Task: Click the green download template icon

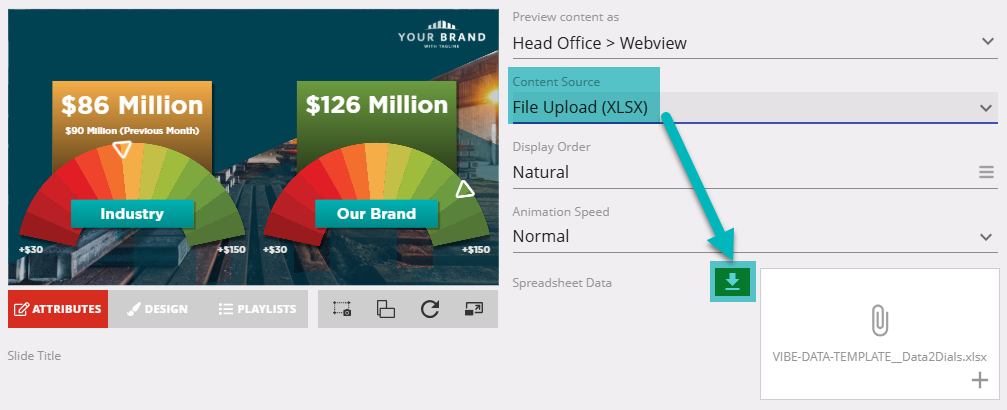Action: point(732,282)
